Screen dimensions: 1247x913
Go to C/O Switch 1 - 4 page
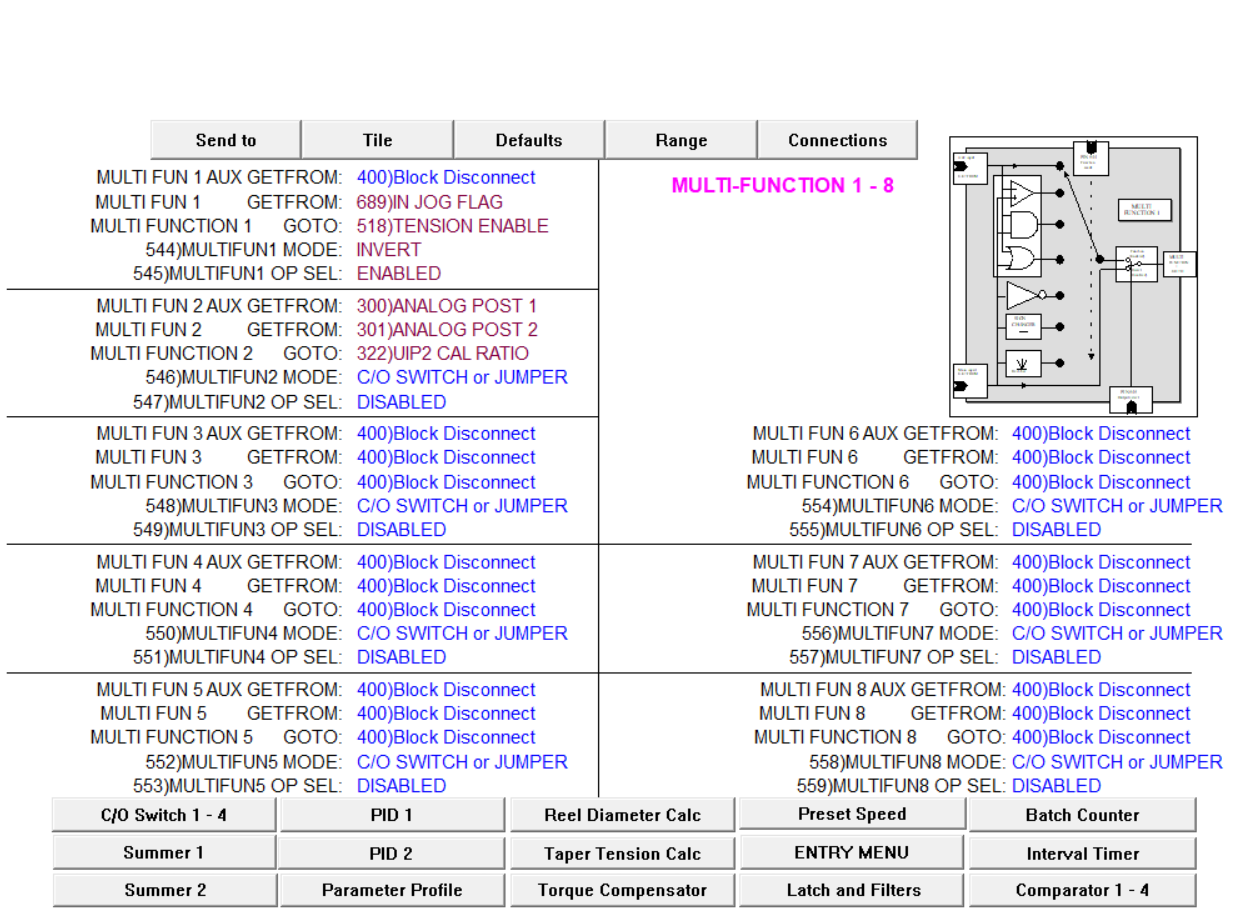[x=164, y=815]
